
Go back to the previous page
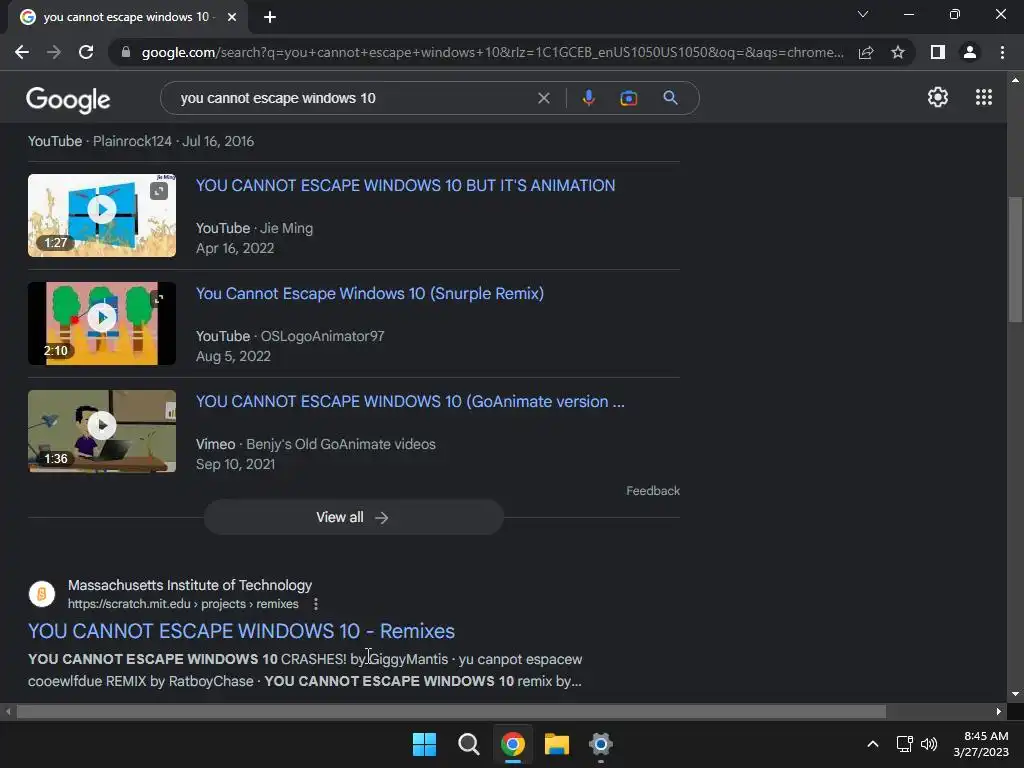click(x=22, y=52)
